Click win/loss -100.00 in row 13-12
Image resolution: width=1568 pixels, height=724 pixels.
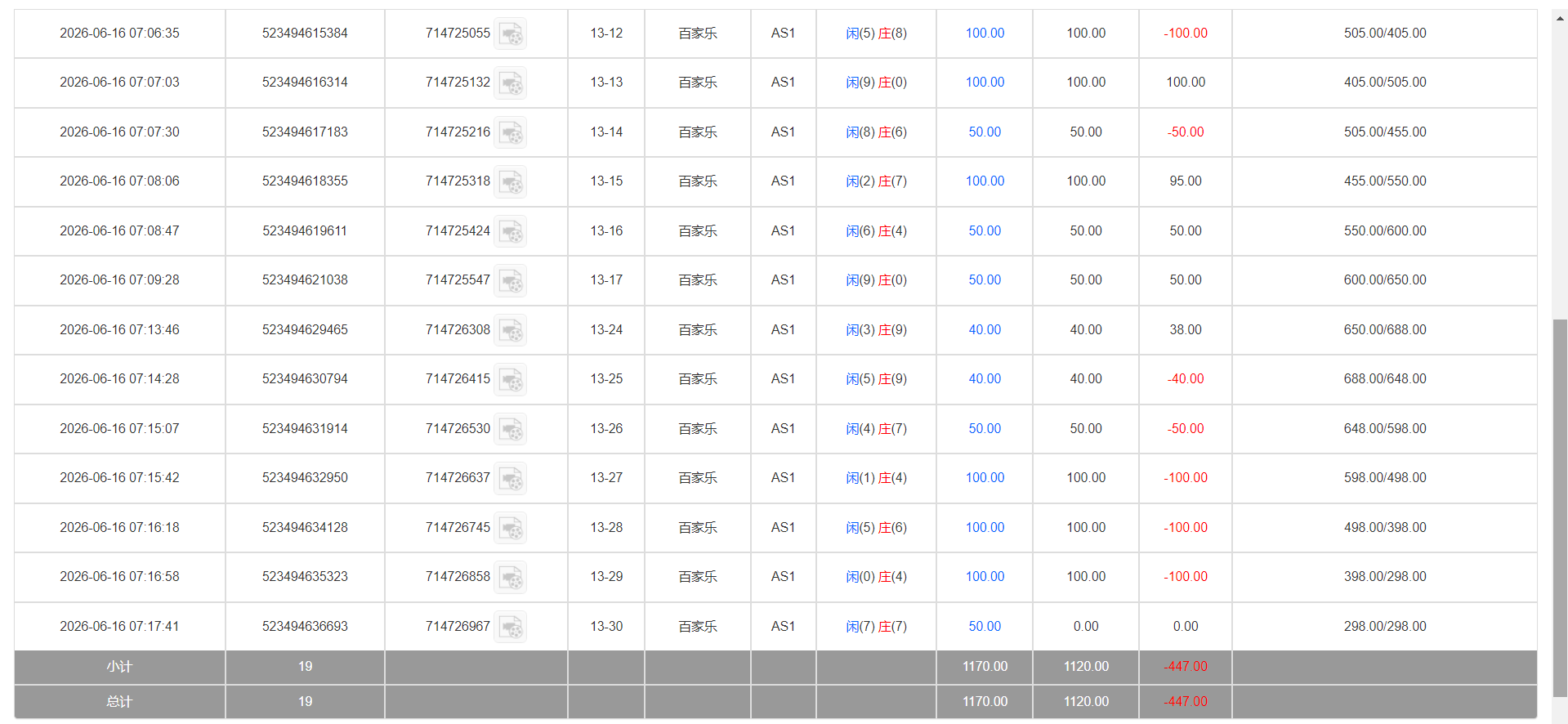(x=1186, y=34)
